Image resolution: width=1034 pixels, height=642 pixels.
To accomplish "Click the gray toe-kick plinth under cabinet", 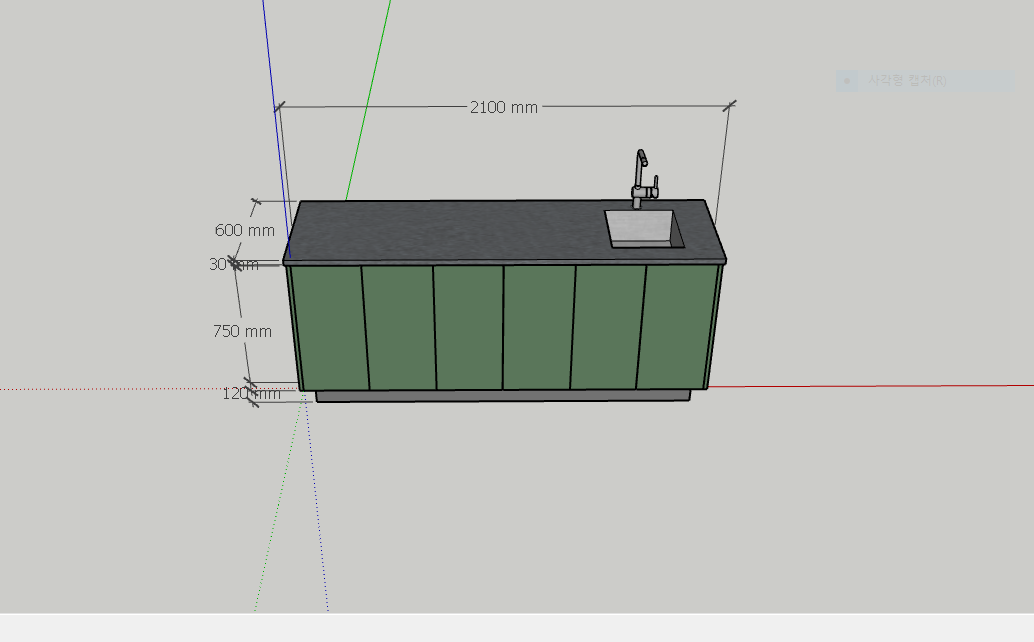I will click(503, 395).
